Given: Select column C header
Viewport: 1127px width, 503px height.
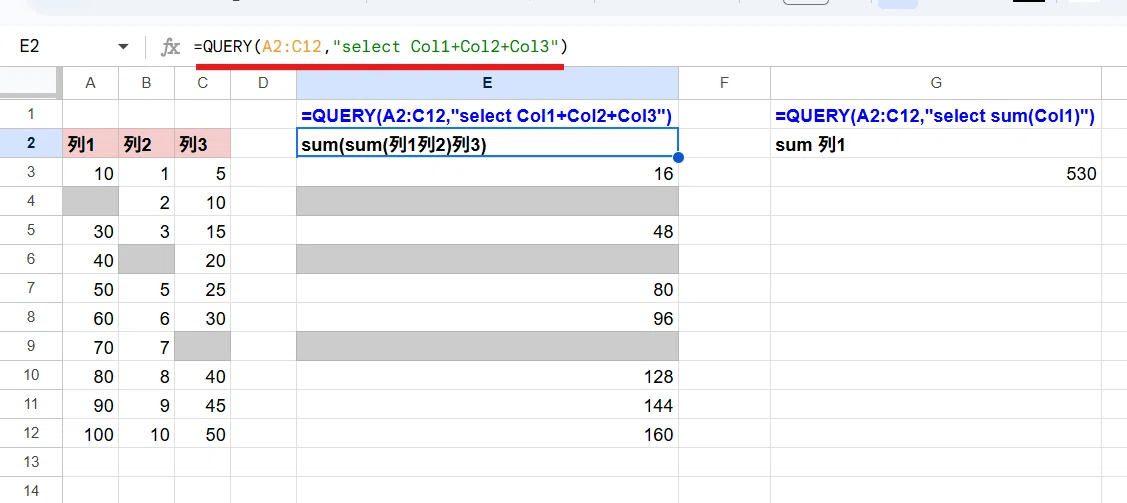Looking at the screenshot, I should [203, 83].
